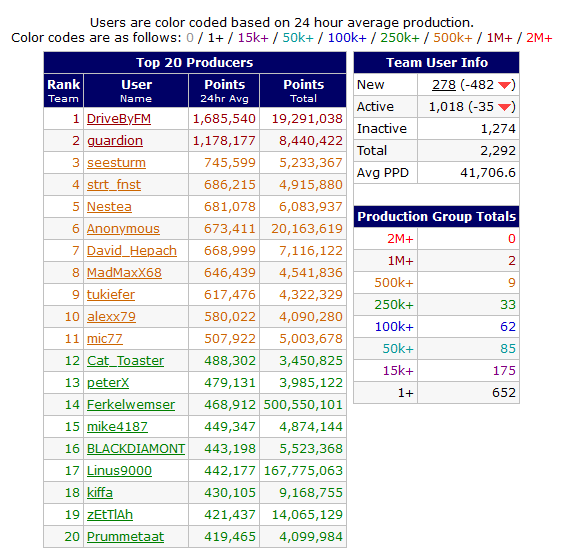Click the Points Total column header

pyautogui.click(x=303, y=91)
